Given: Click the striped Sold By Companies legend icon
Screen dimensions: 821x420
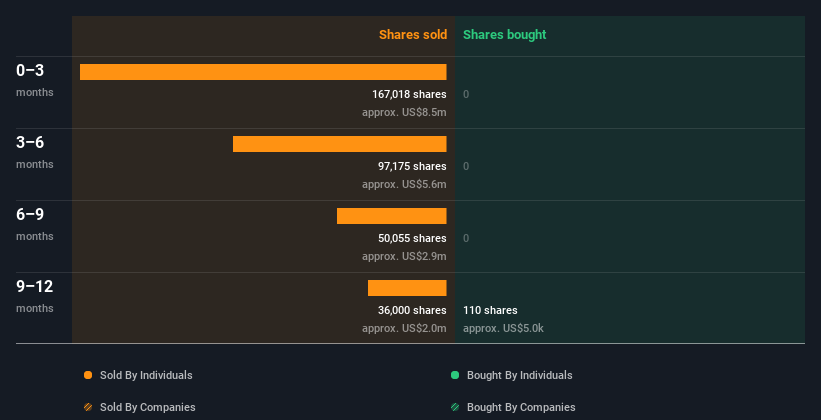Looking at the screenshot, I should tap(88, 407).
